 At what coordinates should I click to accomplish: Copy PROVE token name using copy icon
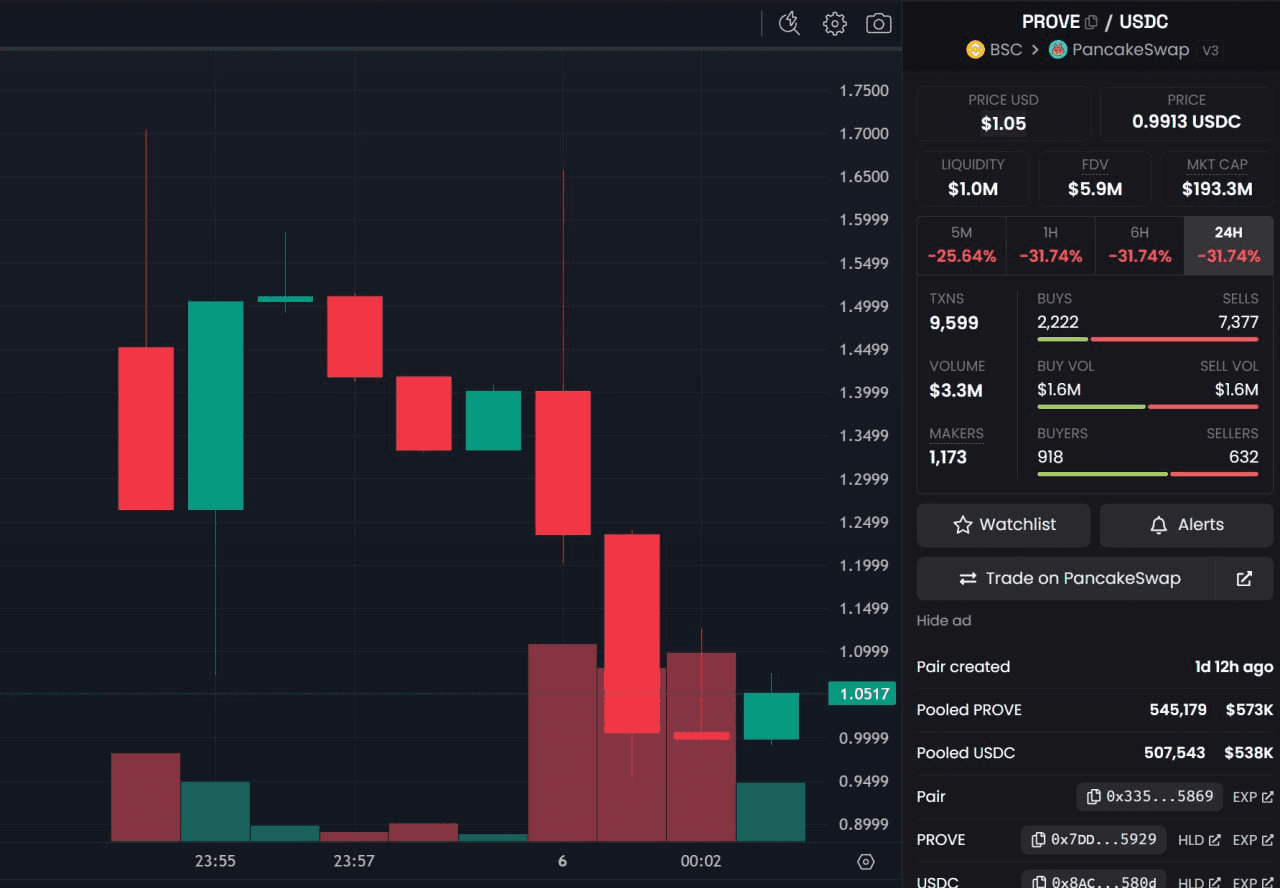point(1091,22)
